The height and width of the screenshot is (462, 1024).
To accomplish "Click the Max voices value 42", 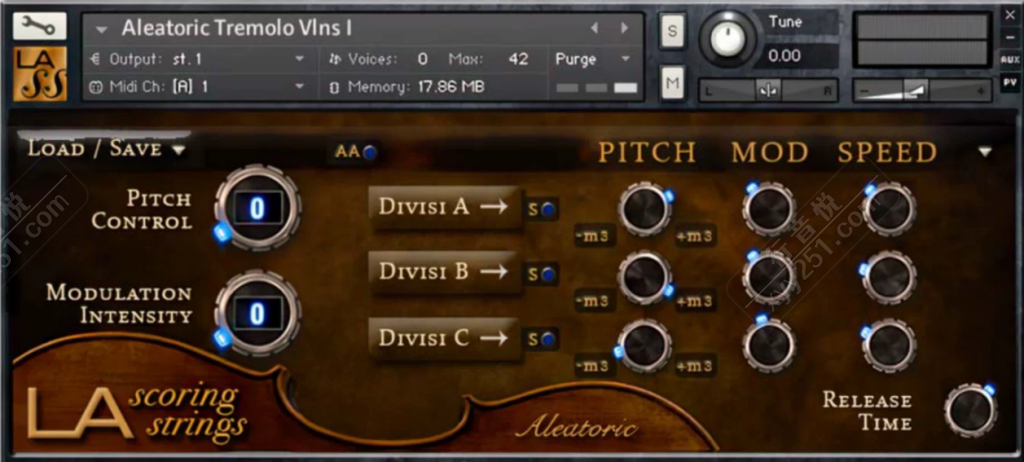I will pos(518,59).
